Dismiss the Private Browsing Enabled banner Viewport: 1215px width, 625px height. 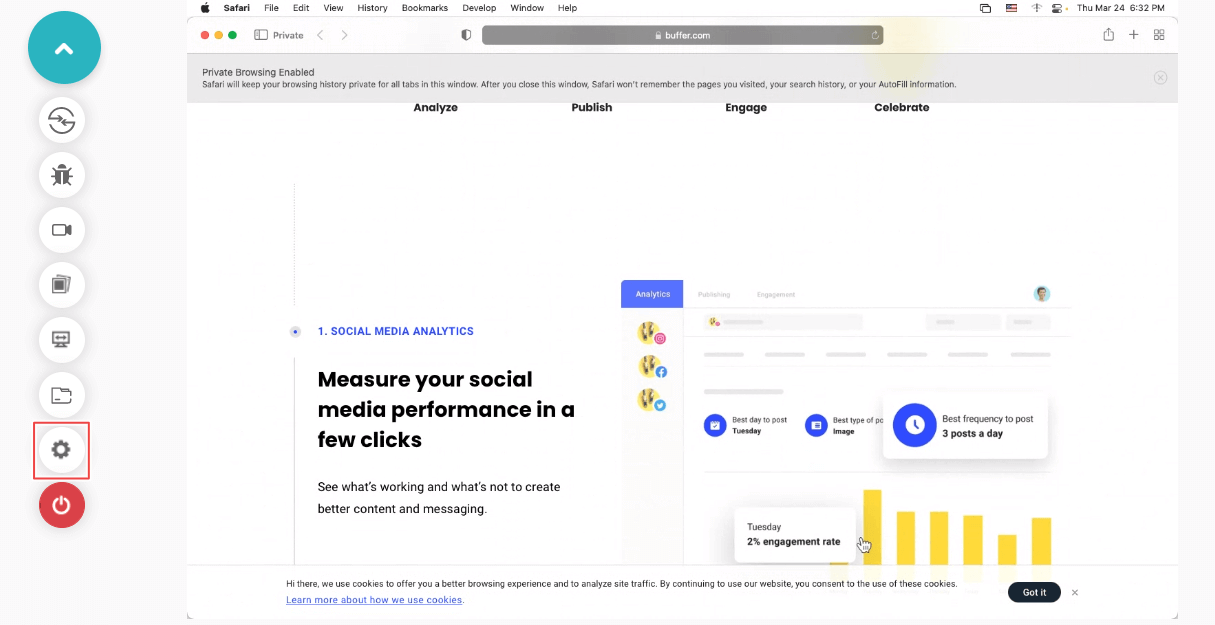[x=1160, y=78]
